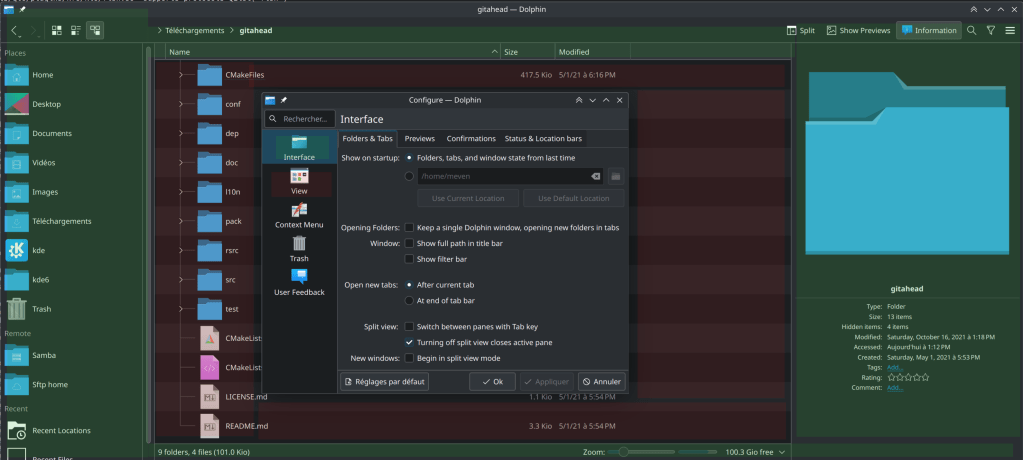Switch to the Previews tab

point(419,139)
